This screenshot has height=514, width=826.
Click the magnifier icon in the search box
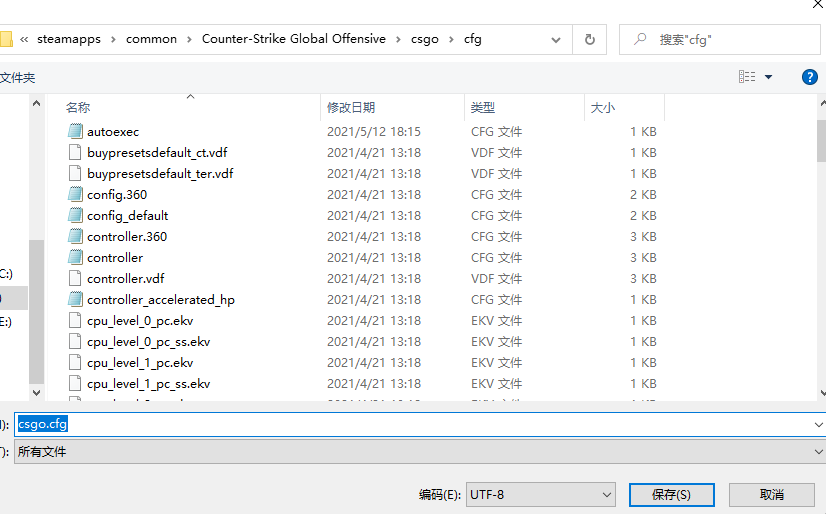click(x=640, y=39)
